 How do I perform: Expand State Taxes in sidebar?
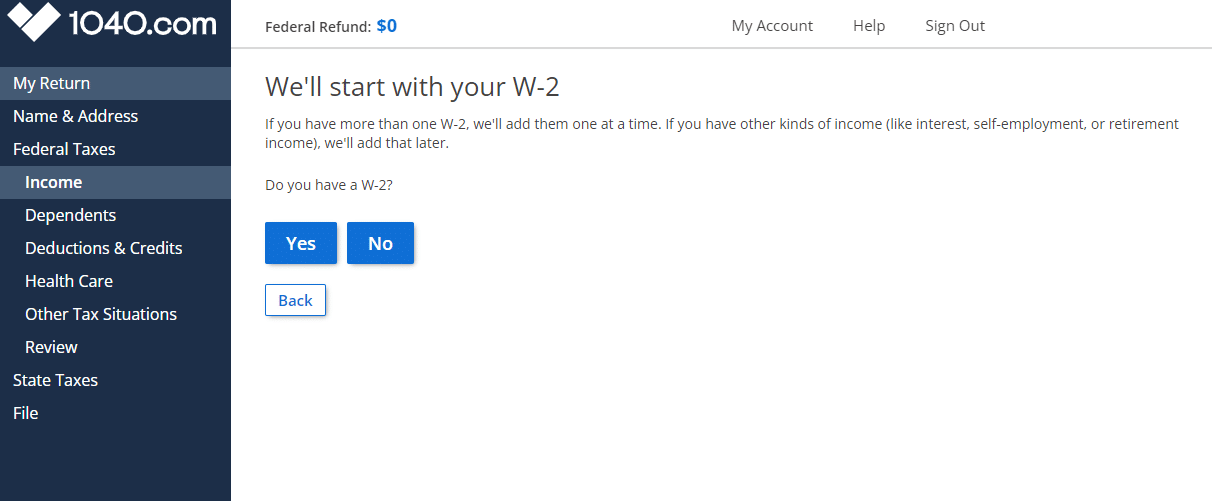click(55, 380)
